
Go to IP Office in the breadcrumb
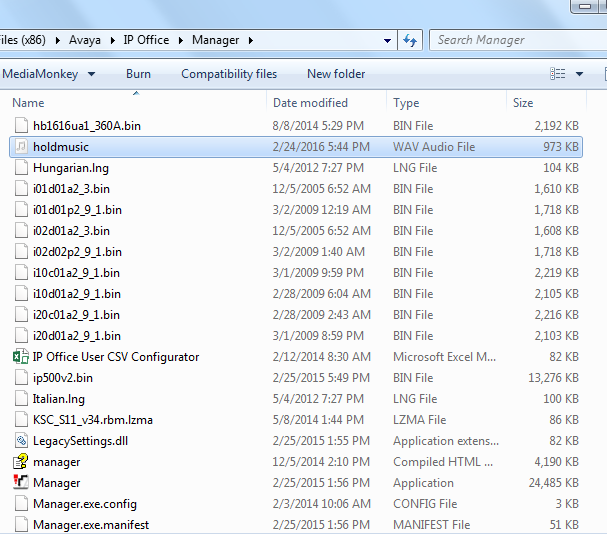(x=146, y=40)
